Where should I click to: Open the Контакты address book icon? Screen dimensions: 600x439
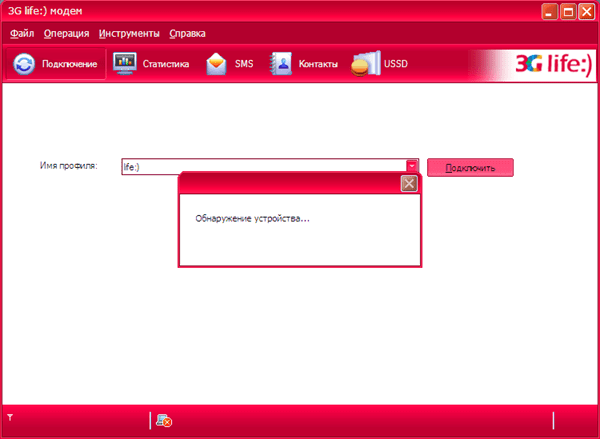[281, 64]
